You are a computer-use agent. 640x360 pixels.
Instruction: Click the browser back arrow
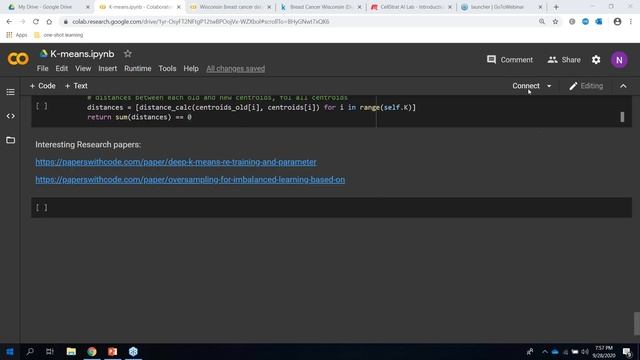[9, 22]
